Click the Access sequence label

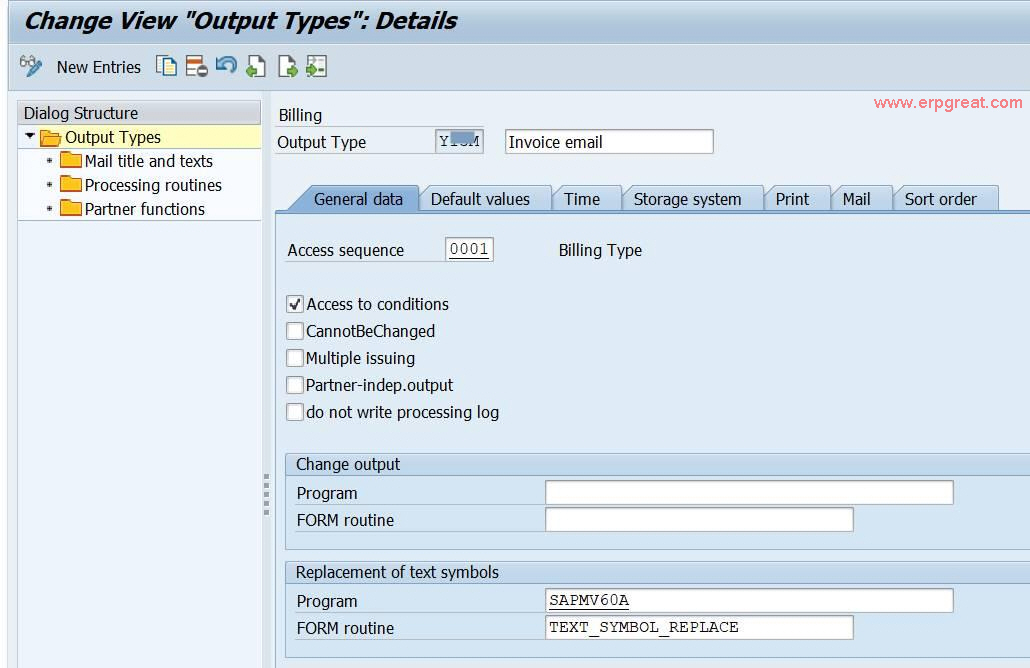click(x=346, y=250)
